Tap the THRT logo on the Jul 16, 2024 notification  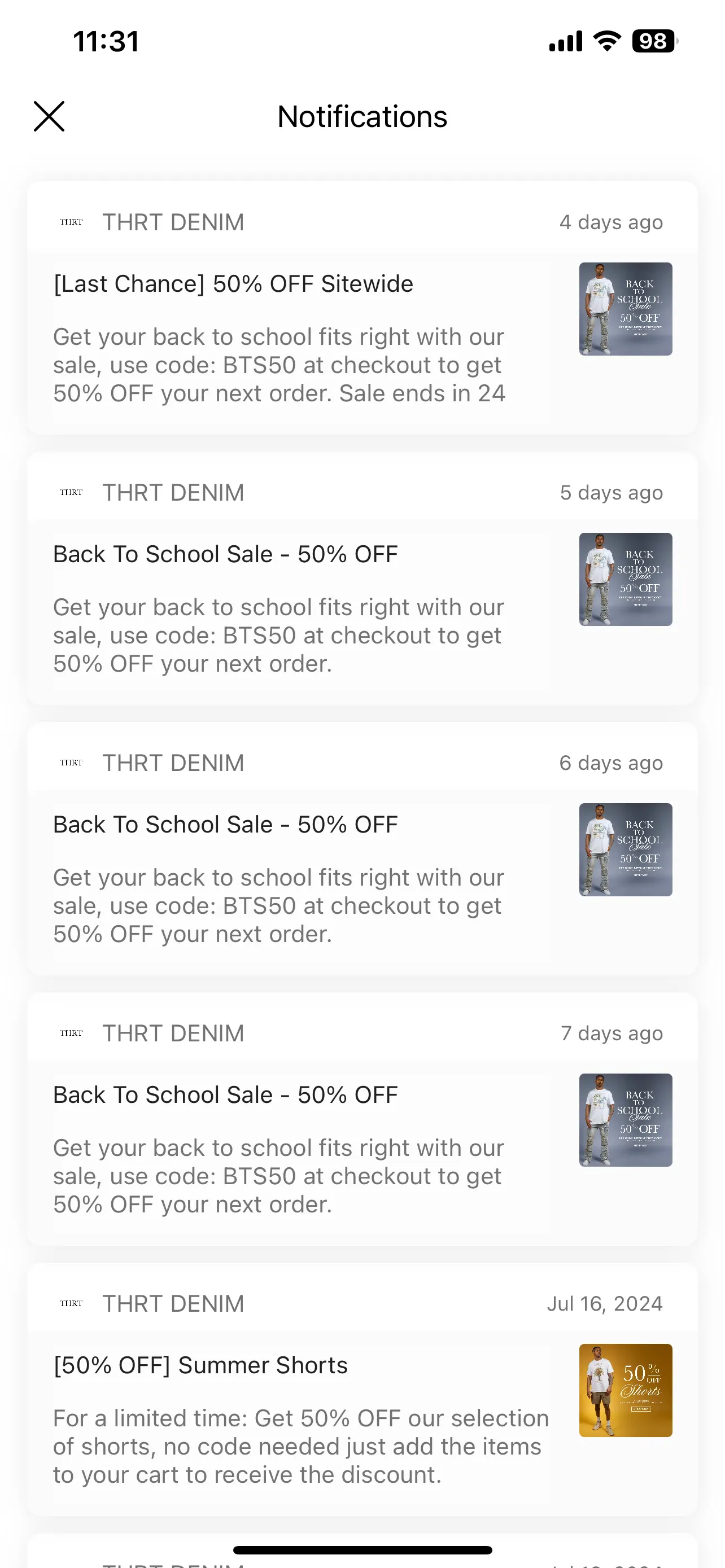pos(71,1303)
